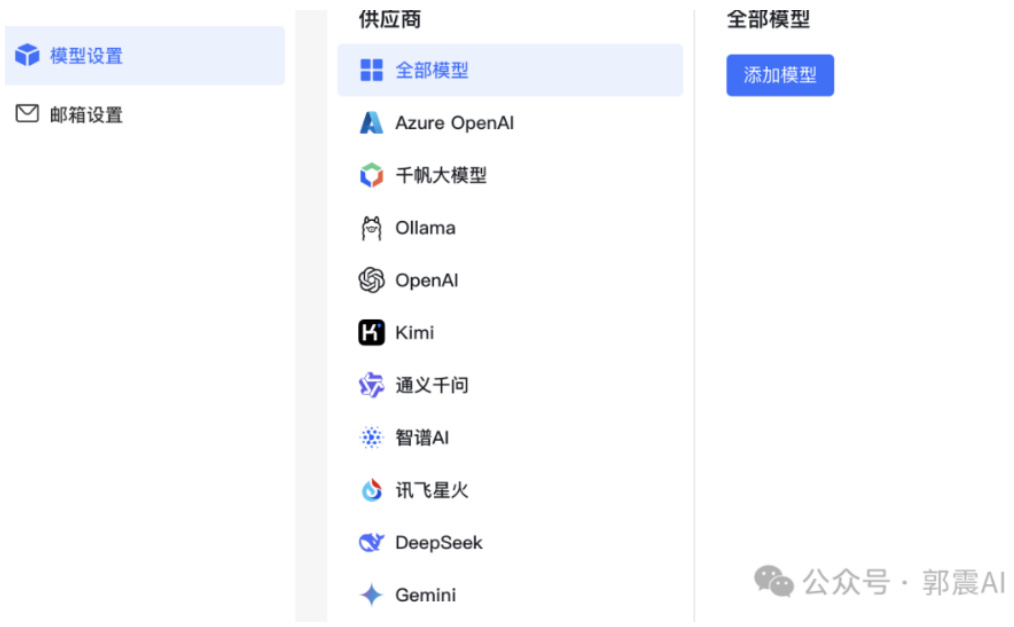This screenshot has height=627, width=1014.
Task: Click the Azure OpenAI logo icon
Action: click(371, 122)
